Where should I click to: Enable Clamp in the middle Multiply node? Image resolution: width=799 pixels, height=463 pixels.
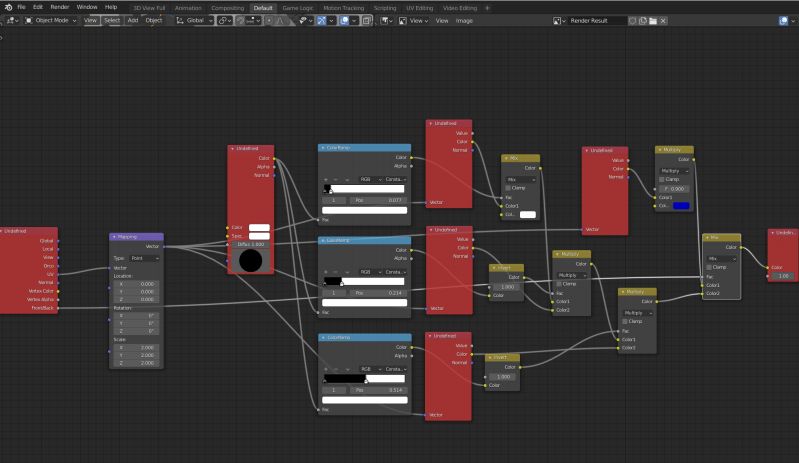[560, 284]
